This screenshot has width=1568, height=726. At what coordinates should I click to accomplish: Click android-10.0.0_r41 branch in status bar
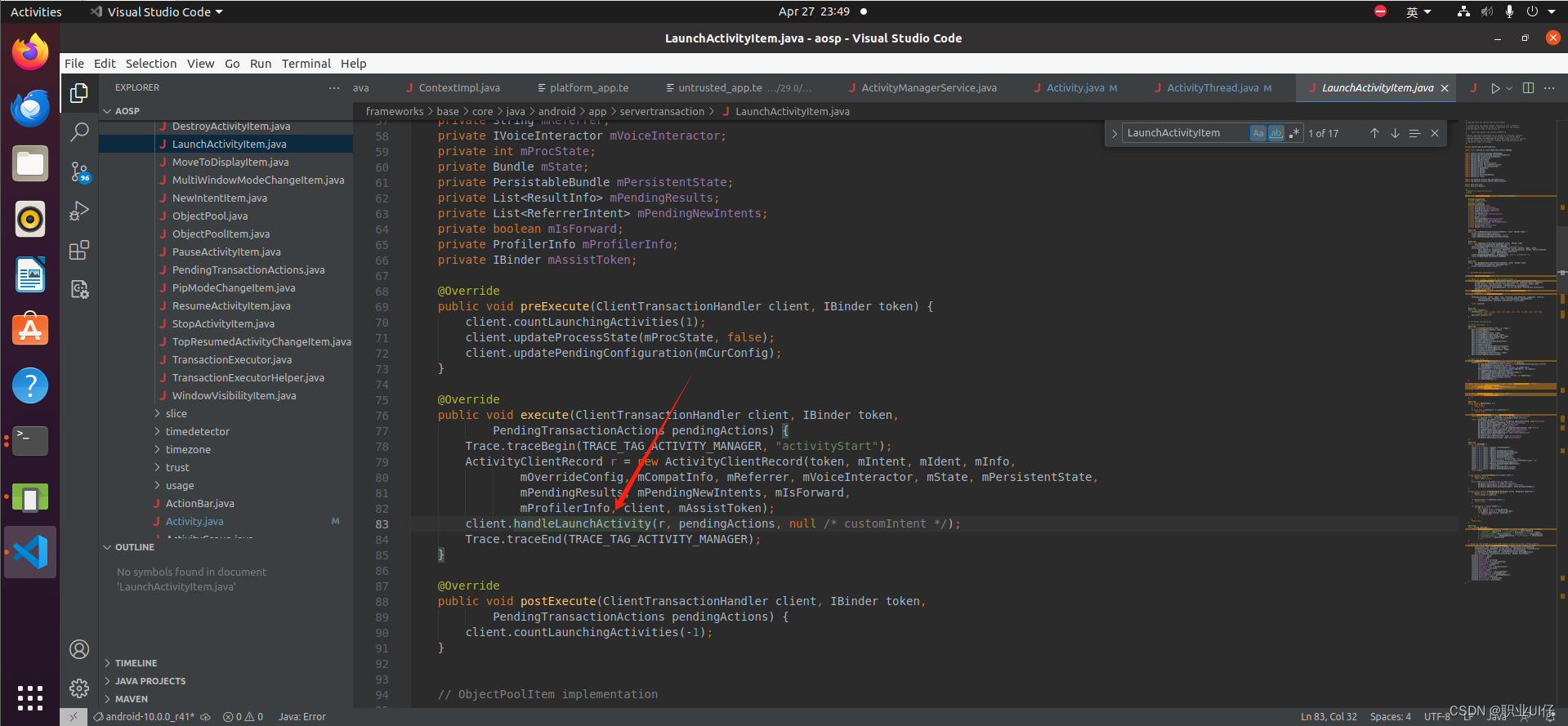(x=144, y=717)
